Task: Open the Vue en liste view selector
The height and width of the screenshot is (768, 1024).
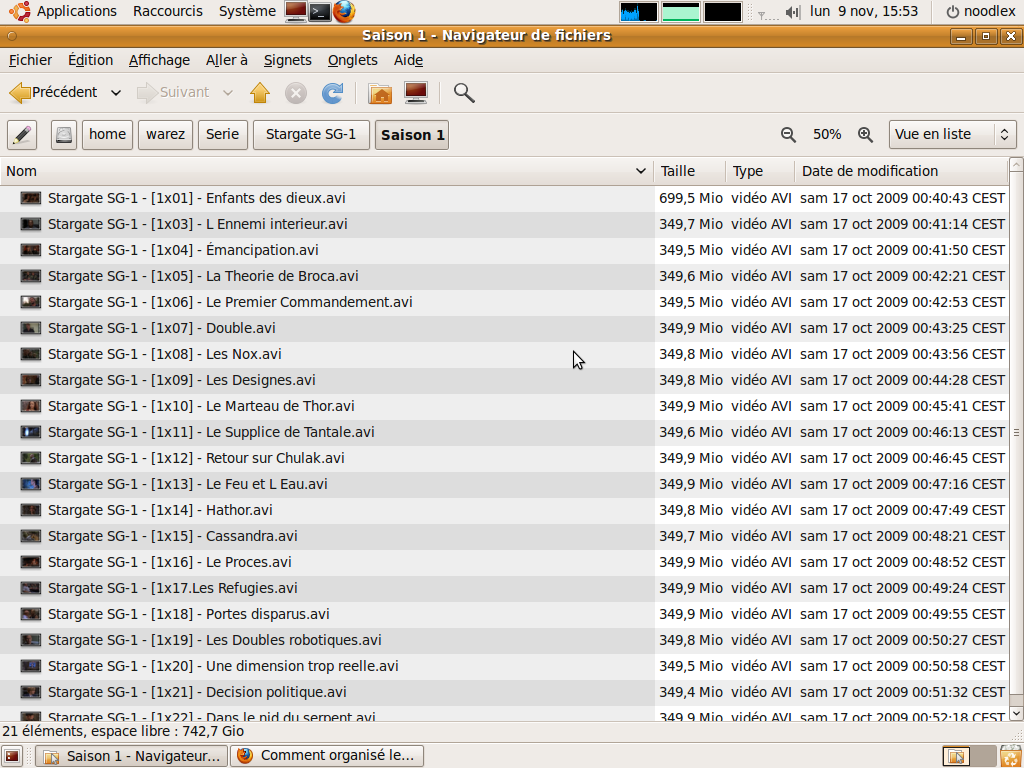Action: pyautogui.click(x=952, y=135)
